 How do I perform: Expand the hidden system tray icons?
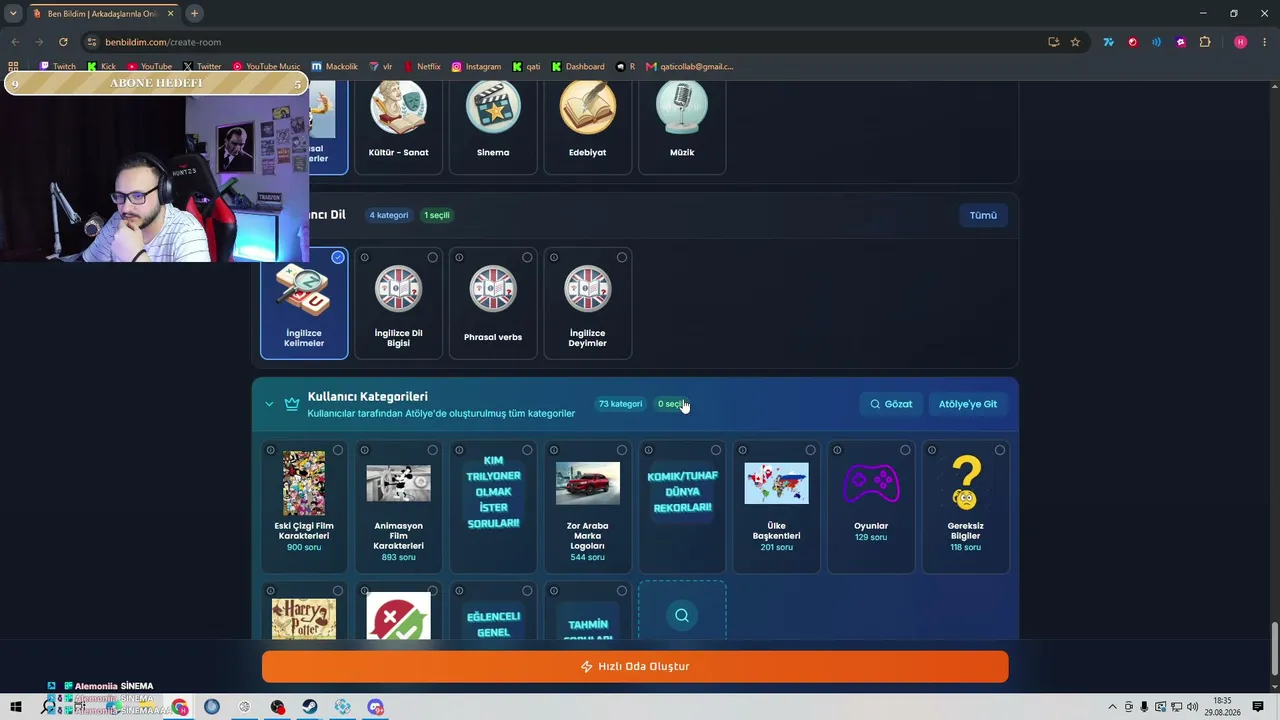coord(1113,707)
